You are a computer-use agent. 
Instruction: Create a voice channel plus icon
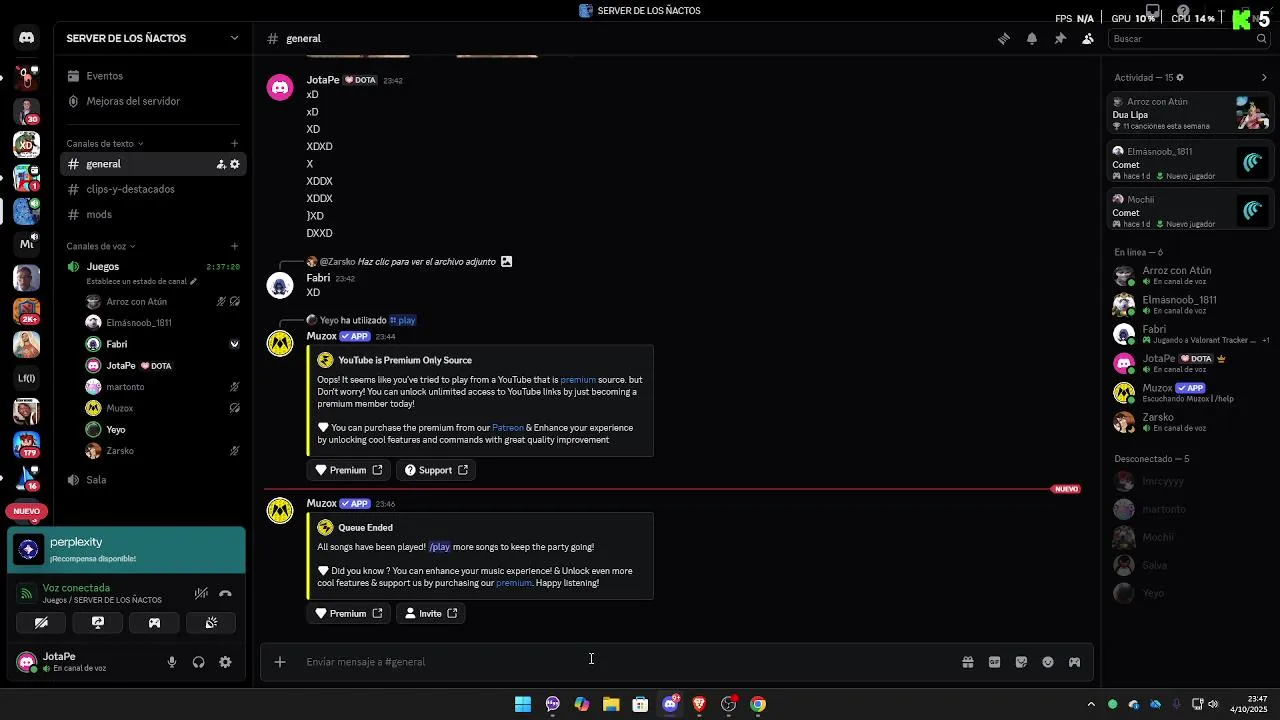coord(234,246)
